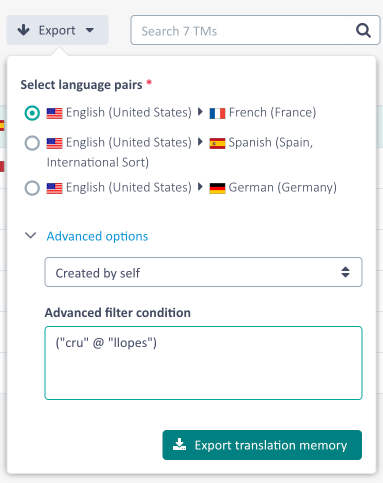This screenshot has height=483, width=383.
Task: Click the German flag icon
Action: point(217,188)
